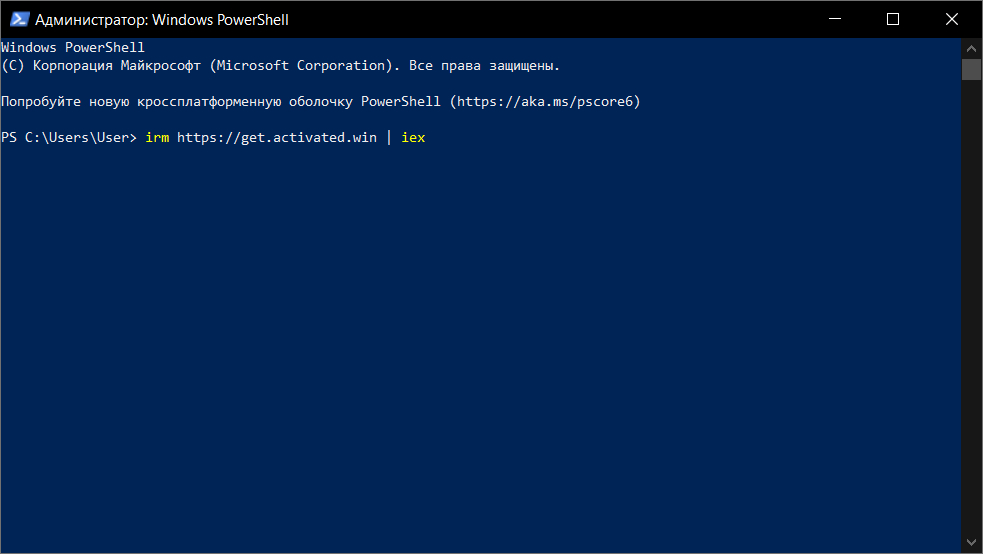
Task: Maximize the PowerShell window
Action: coord(893,19)
